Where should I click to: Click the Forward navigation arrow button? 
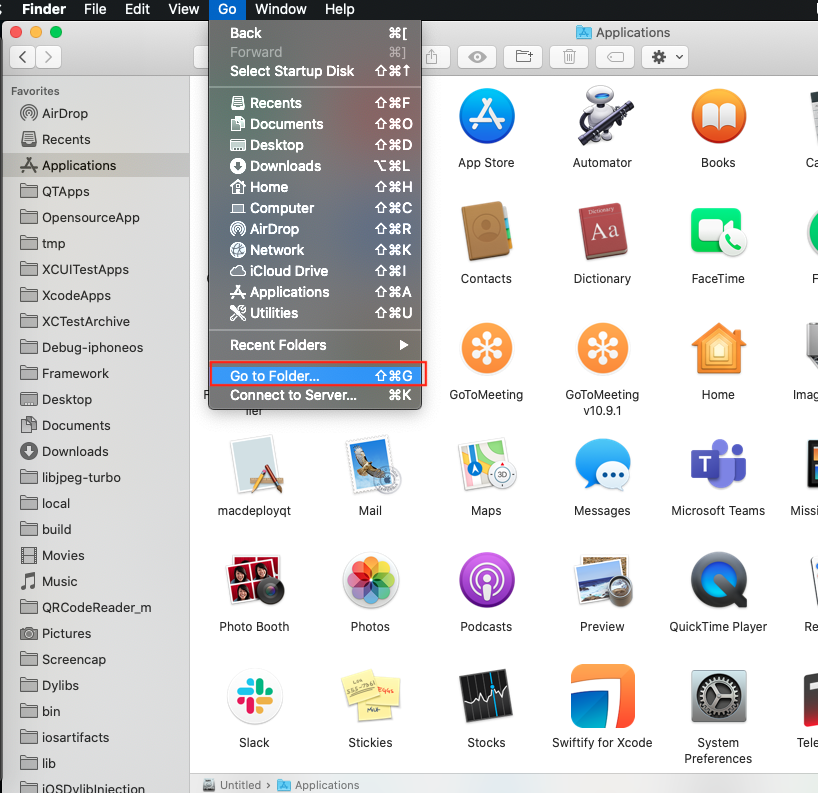click(x=49, y=57)
